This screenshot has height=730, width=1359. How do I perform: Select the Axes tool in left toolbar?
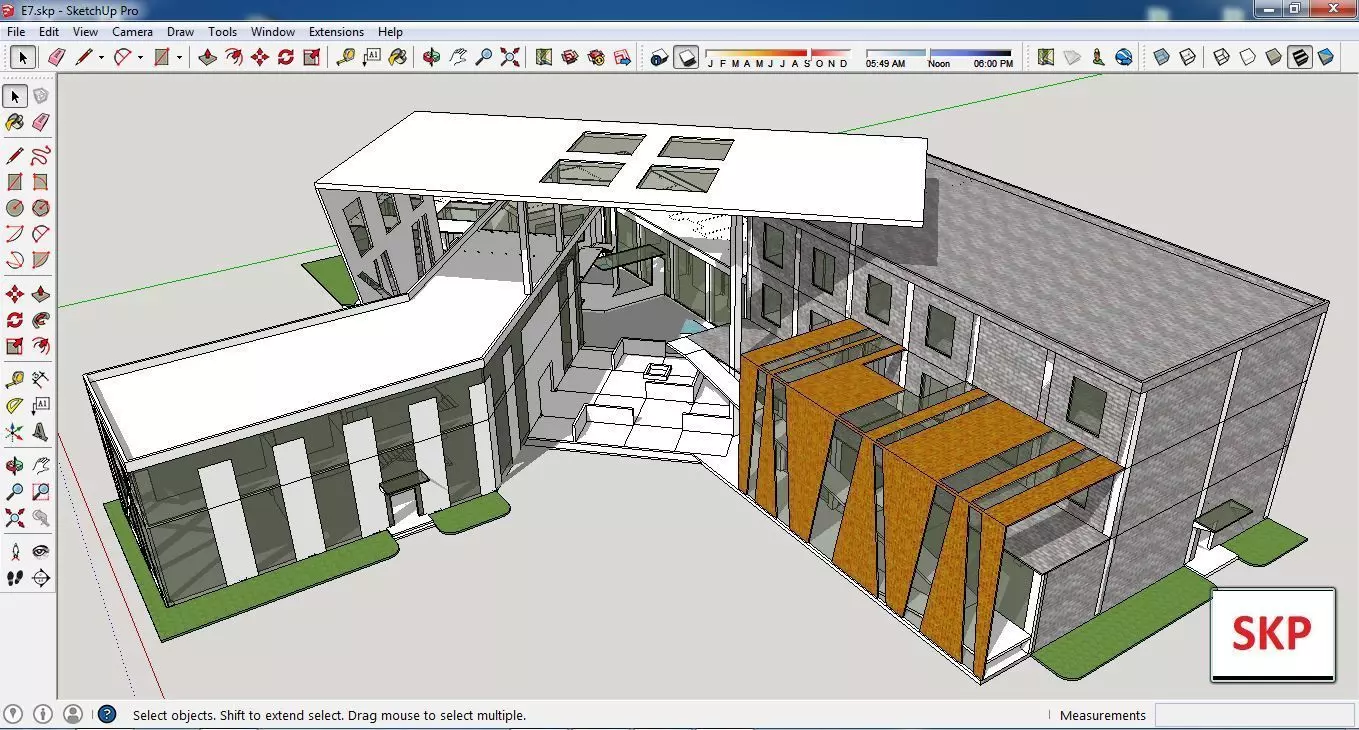14,432
